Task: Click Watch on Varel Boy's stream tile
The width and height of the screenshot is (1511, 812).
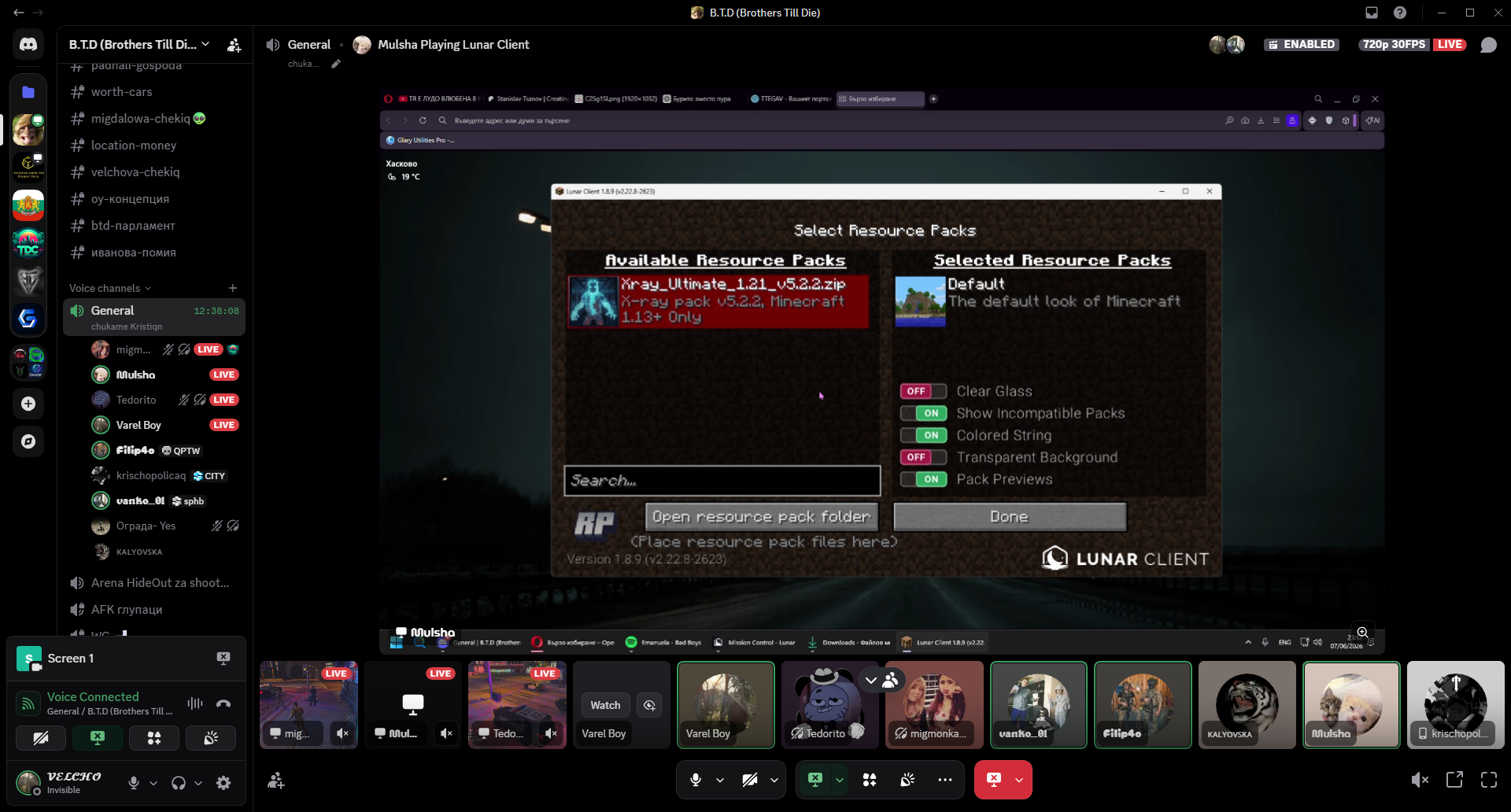Action: point(605,705)
